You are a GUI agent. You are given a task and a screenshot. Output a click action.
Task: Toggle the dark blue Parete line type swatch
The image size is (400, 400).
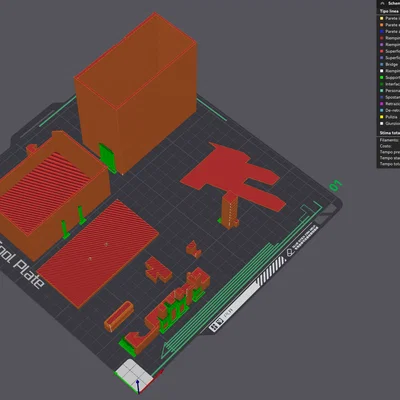(x=382, y=31)
